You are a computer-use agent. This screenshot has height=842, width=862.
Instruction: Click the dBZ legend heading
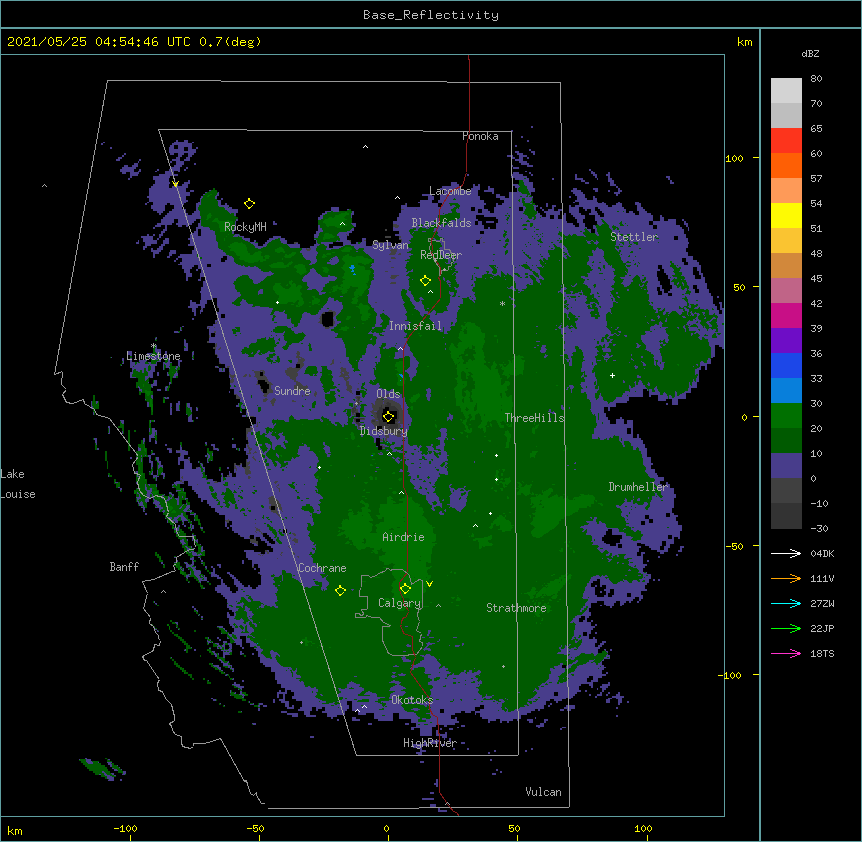810,53
